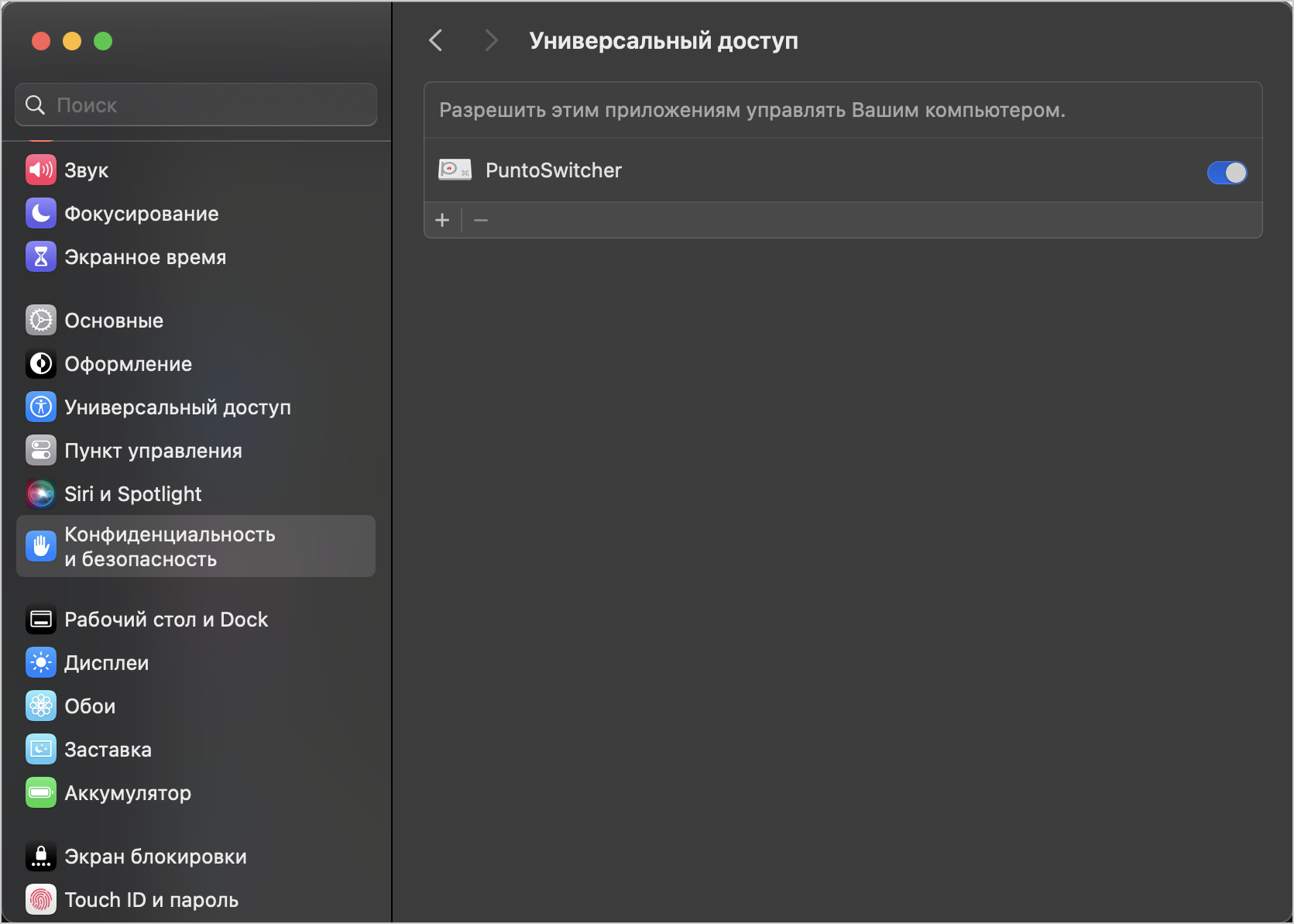Zoom window with green button
This screenshot has width=1294, height=924.
[103, 41]
